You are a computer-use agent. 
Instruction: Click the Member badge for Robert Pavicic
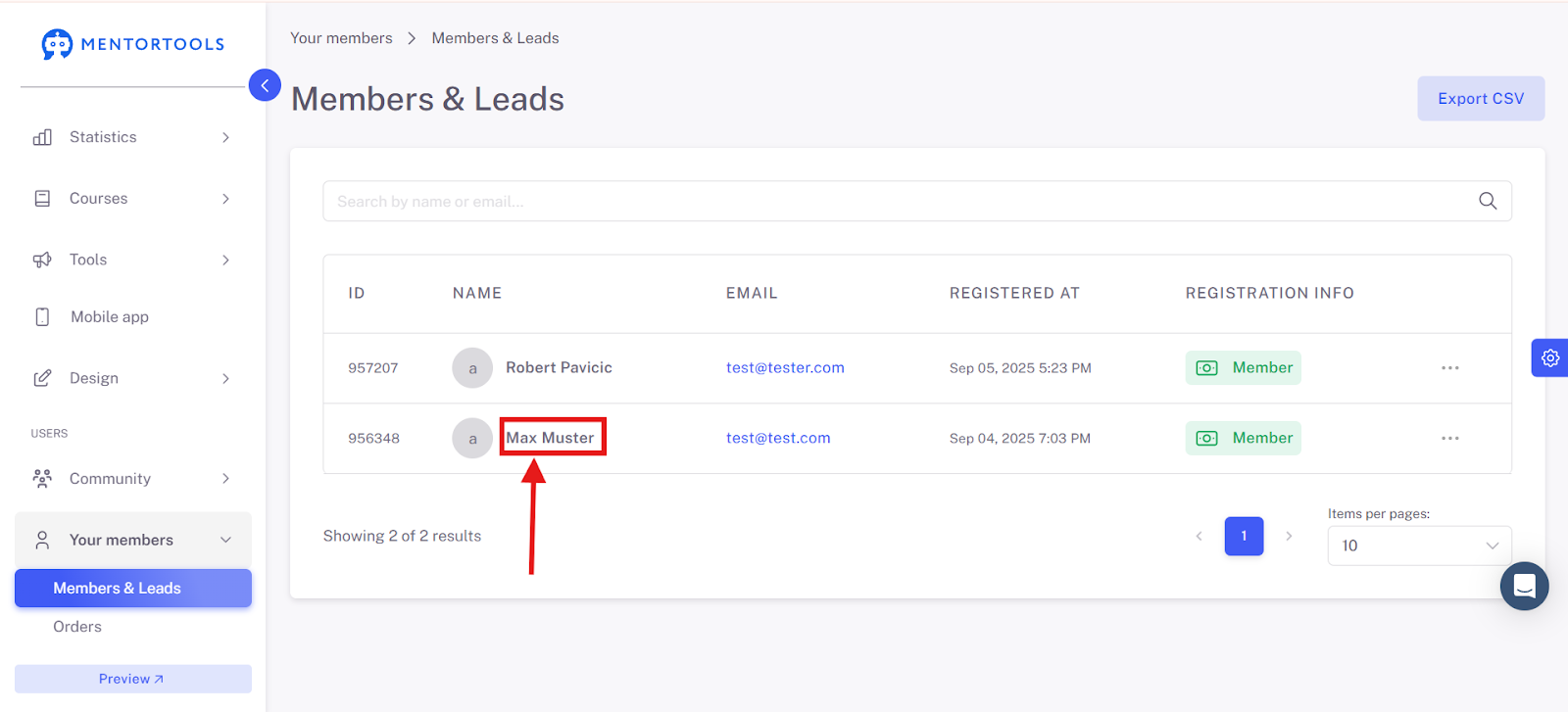[1244, 368]
